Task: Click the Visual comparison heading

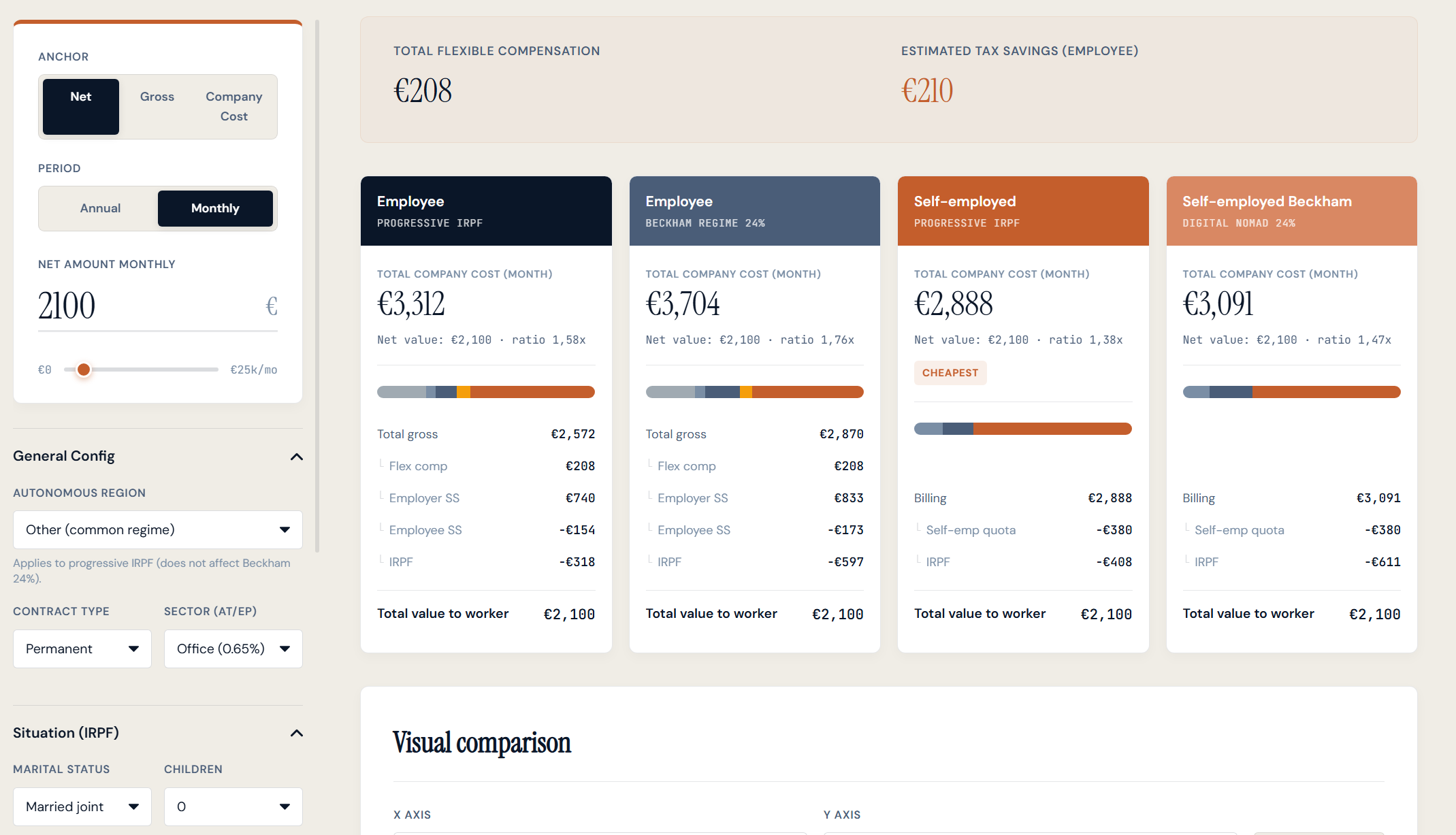Action: point(482,742)
